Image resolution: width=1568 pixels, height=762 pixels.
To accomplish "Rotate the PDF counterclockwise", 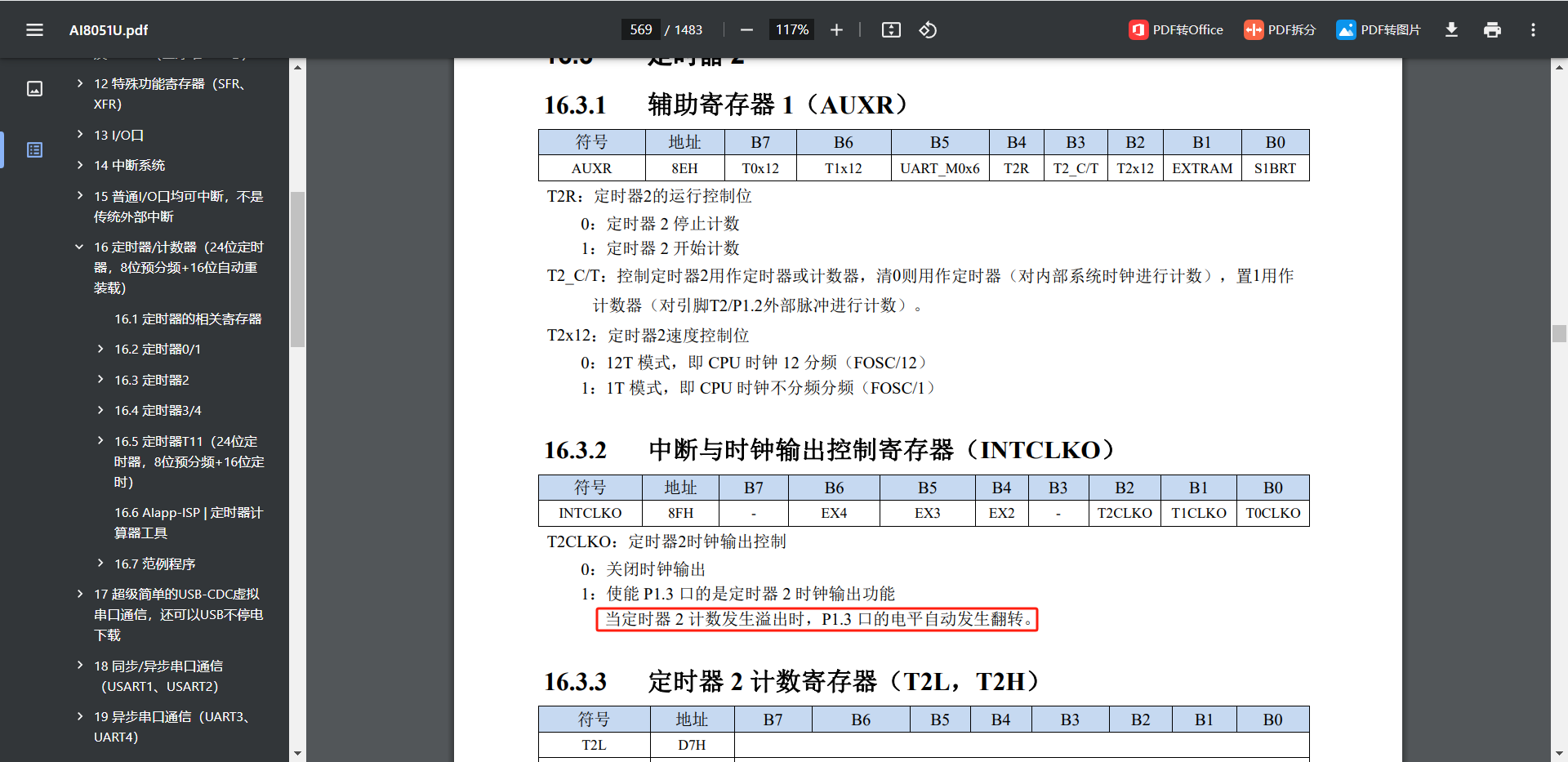I will pyautogui.click(x=928, y=30).
